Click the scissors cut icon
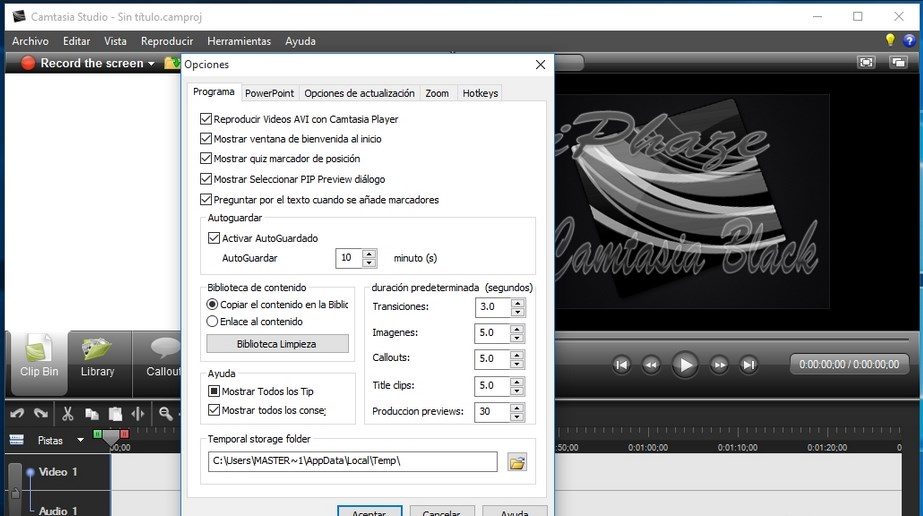Screen dimensions: 923x516 tap(68, 414)
